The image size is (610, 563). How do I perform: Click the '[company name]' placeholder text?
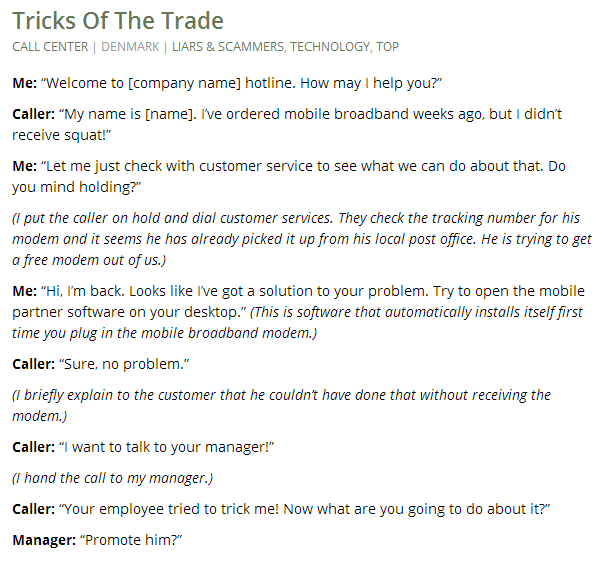pyautogui.click(x=179, y=81)
